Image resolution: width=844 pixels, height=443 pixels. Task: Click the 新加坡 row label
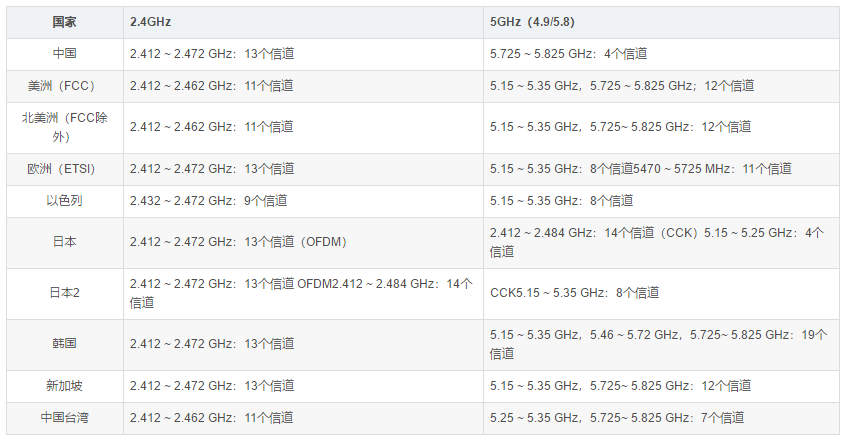click(x=65, y=386)
